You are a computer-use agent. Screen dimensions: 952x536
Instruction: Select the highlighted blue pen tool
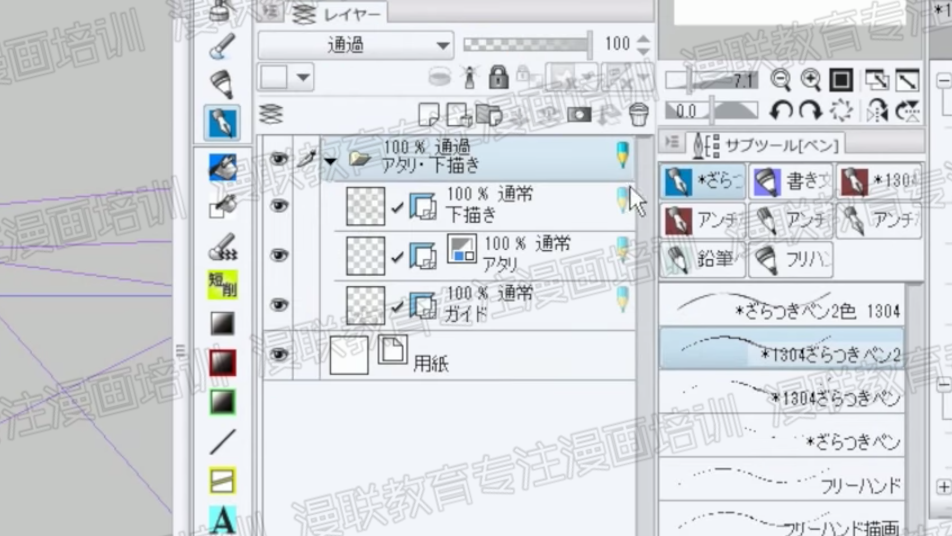pyautogui.click(x=222, y=123)
